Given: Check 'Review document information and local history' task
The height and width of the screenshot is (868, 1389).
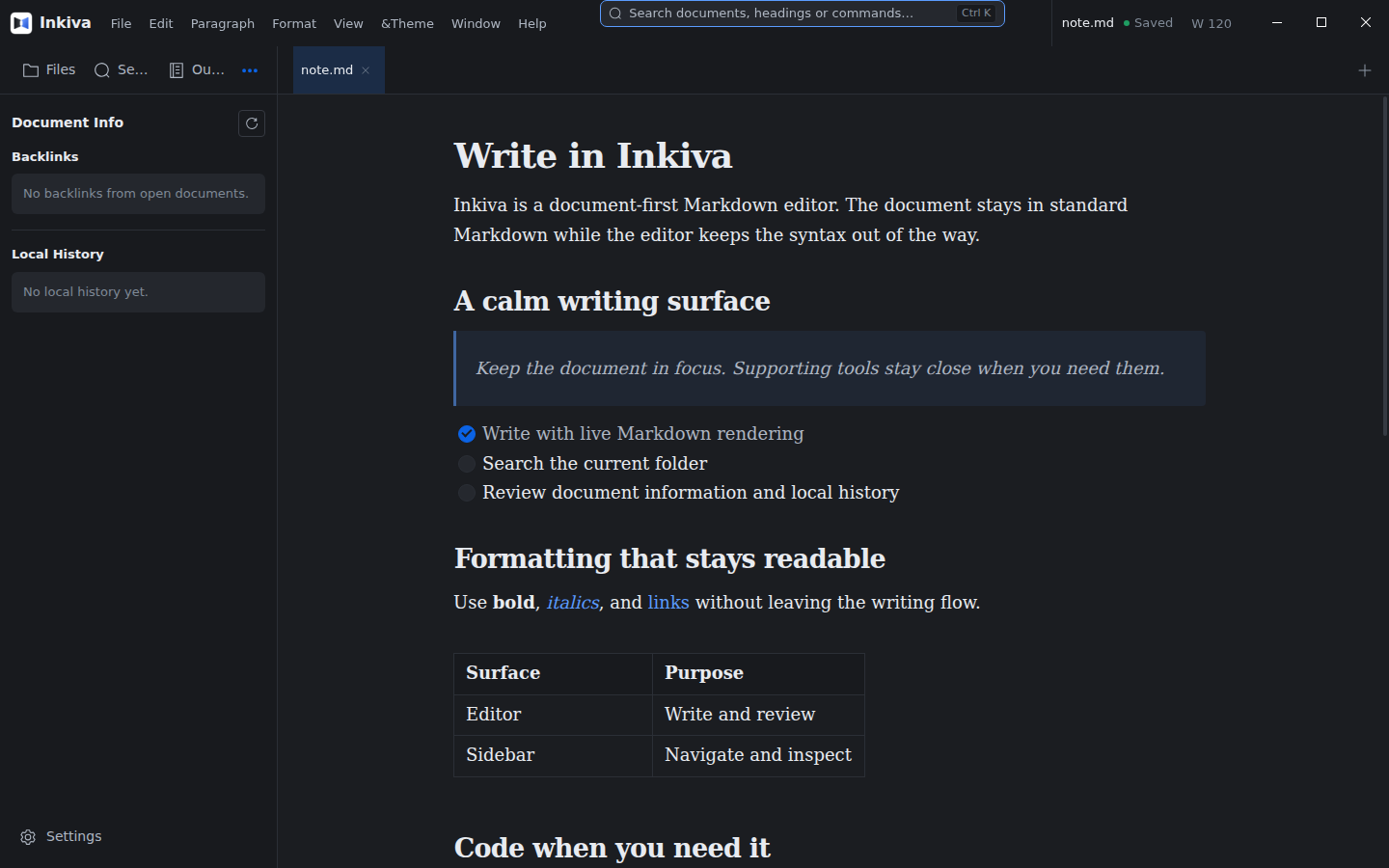Looking at the screenshot, I should 467,493.
